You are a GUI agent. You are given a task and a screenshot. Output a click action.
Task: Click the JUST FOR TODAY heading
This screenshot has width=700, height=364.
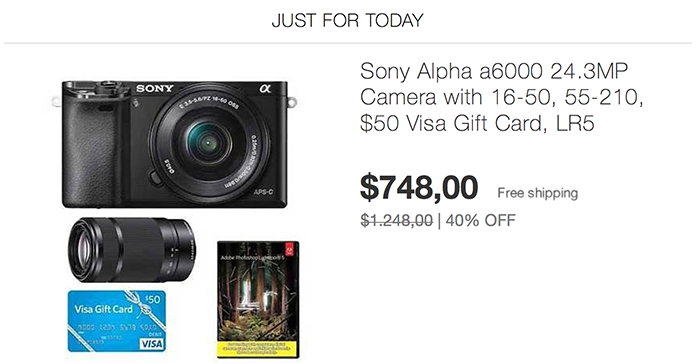point(347,21)
